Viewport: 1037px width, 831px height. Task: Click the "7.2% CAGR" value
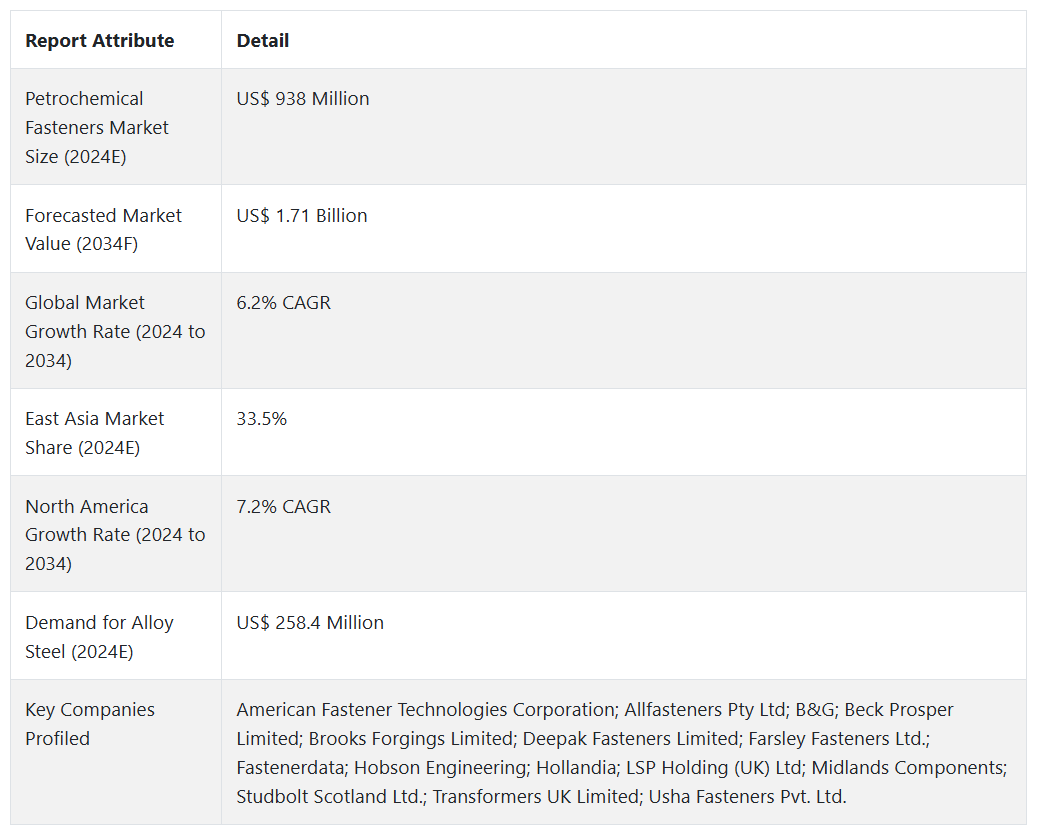coord(283,507)
